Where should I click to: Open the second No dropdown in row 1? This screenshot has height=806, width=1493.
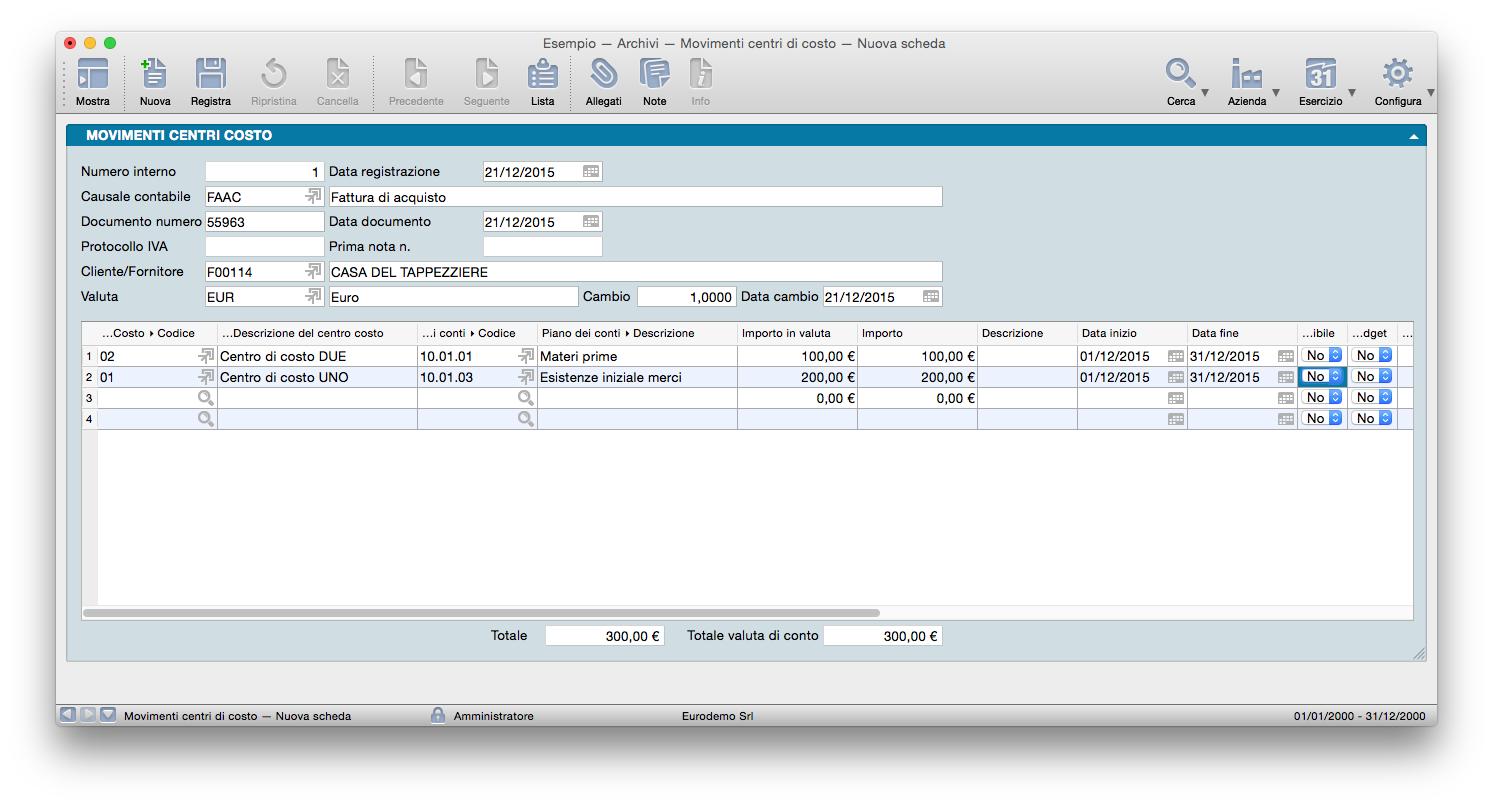1372,356
